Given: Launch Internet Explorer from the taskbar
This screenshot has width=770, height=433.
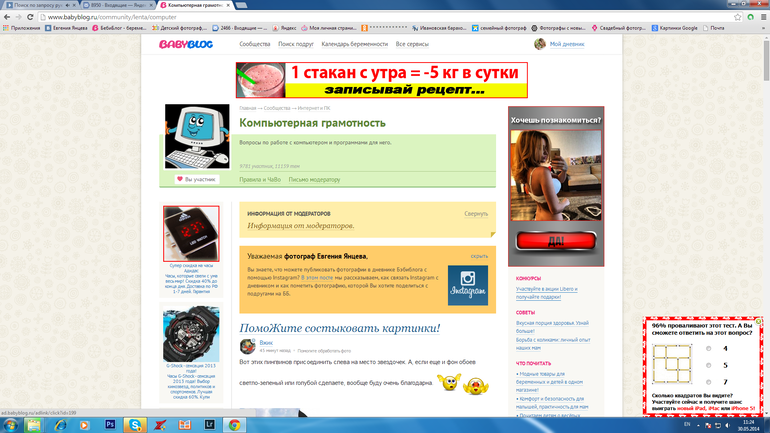Looking at the screenshot, I should (x=60, y=425).
